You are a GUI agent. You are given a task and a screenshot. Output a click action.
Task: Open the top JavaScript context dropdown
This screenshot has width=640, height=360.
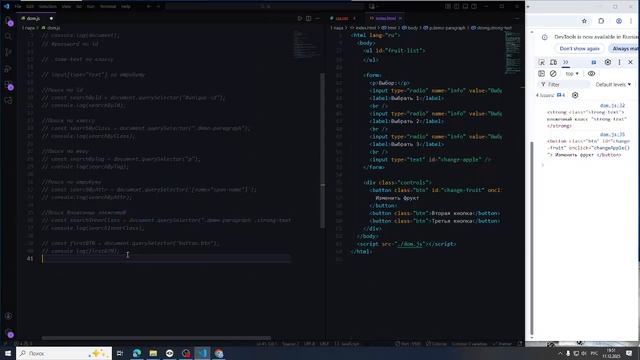572,74
